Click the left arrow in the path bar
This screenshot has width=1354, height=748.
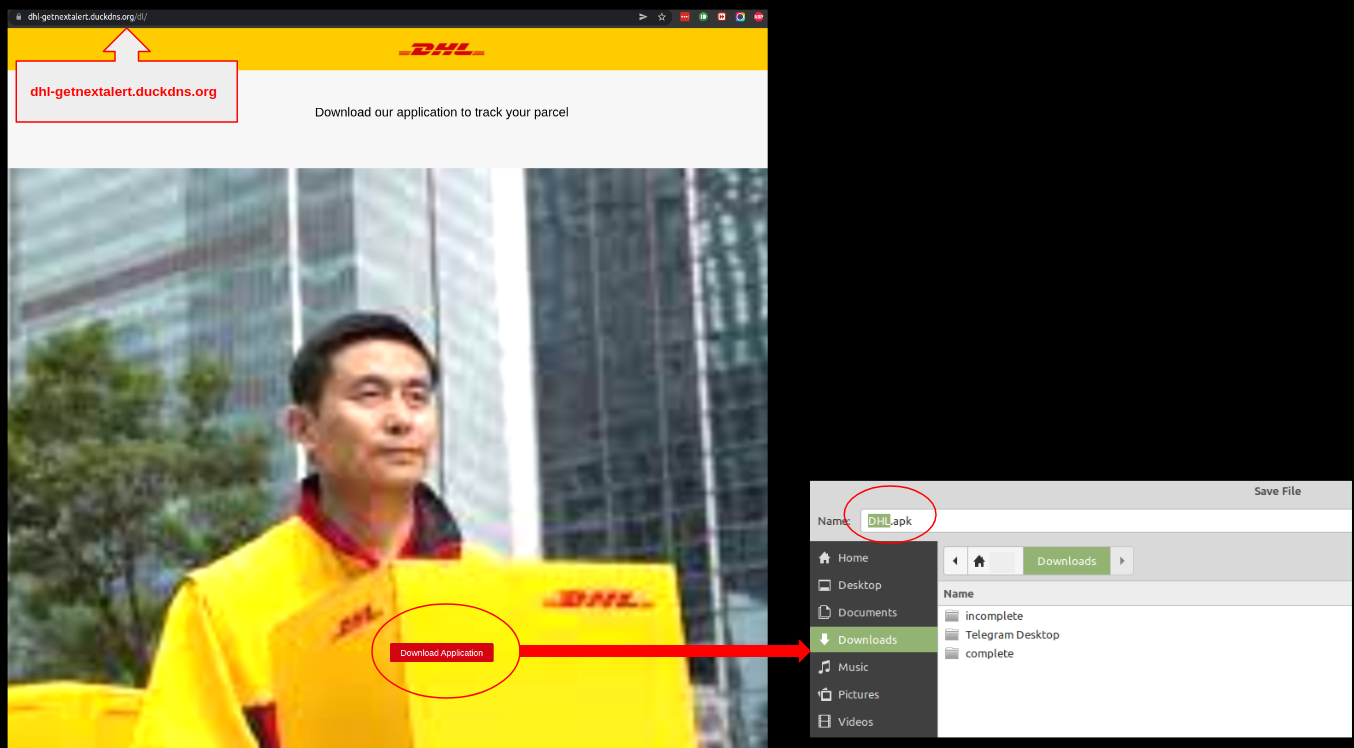(x=955, y=561)
